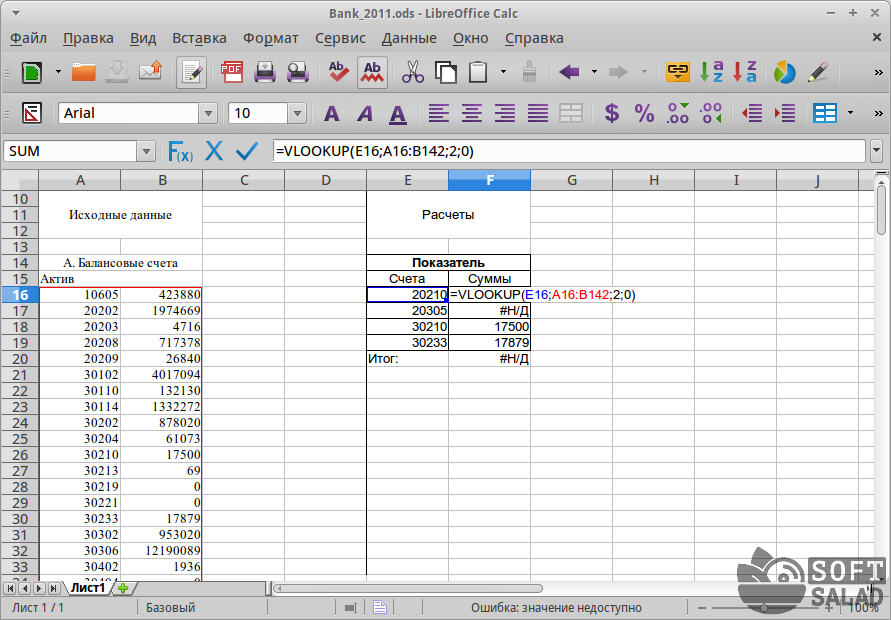Open Borders dropdown arrow
891x620 pixels.
pyautogui.click(x=851, y=113)
